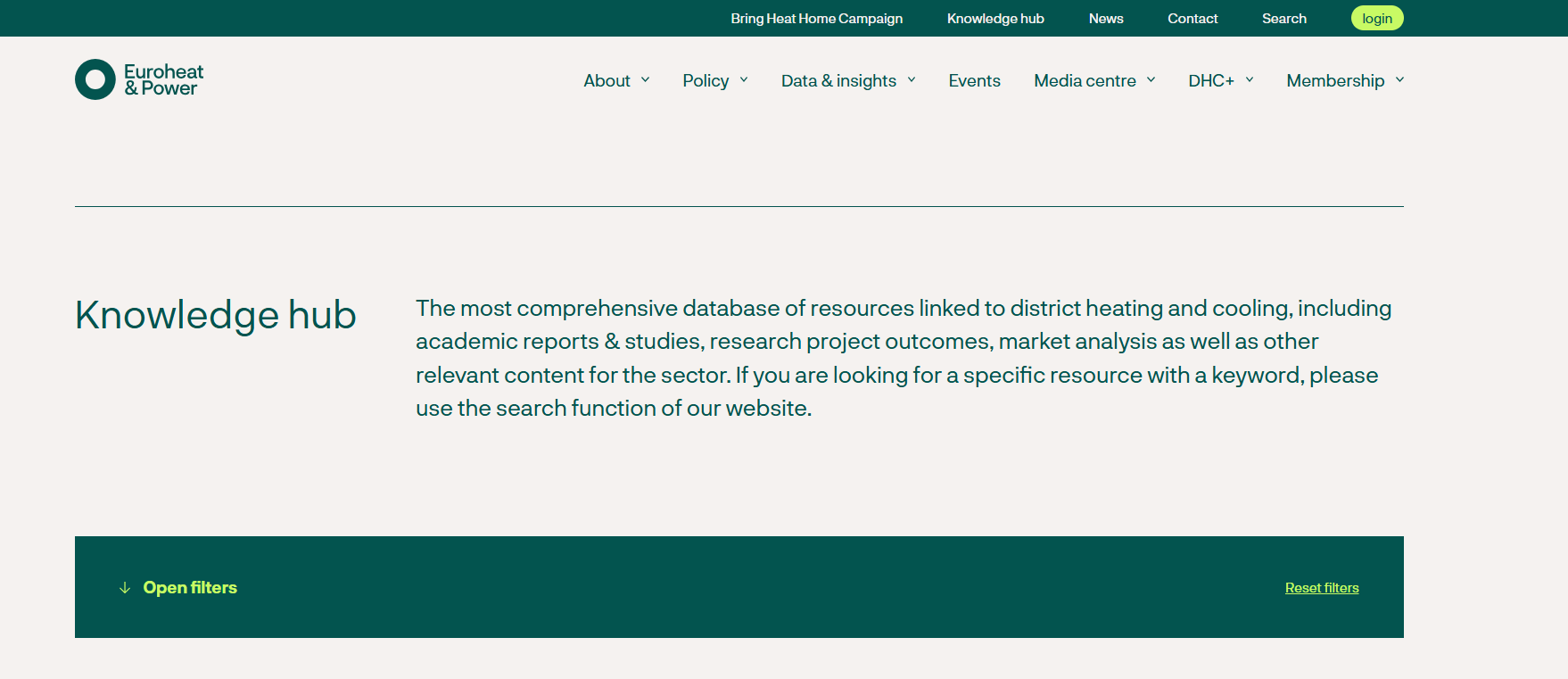This screenshot has width=1568, height=679.
Task: Open the About menu item
Action: [x=607, y=80]
